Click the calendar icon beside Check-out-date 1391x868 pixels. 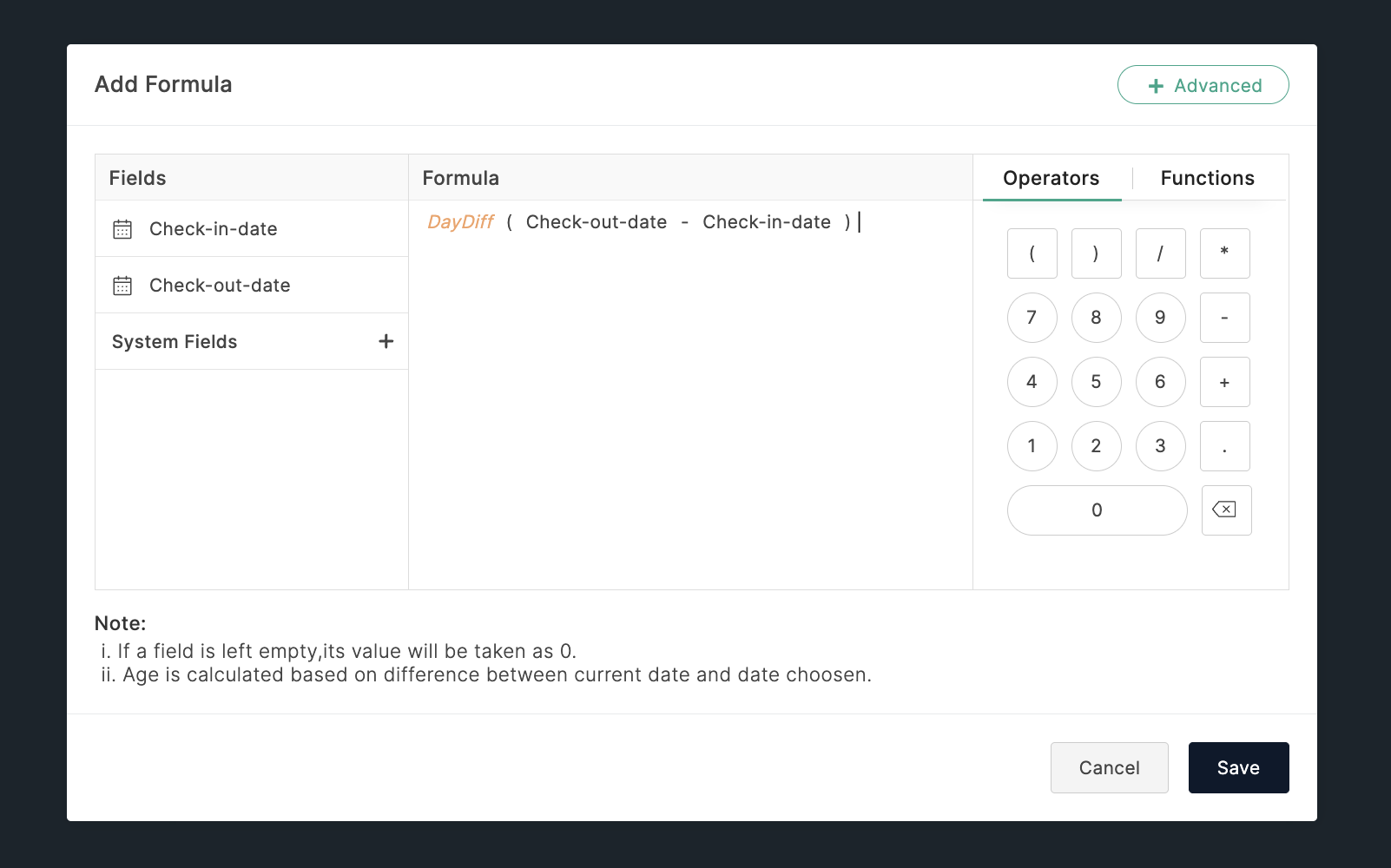(122, 286)
